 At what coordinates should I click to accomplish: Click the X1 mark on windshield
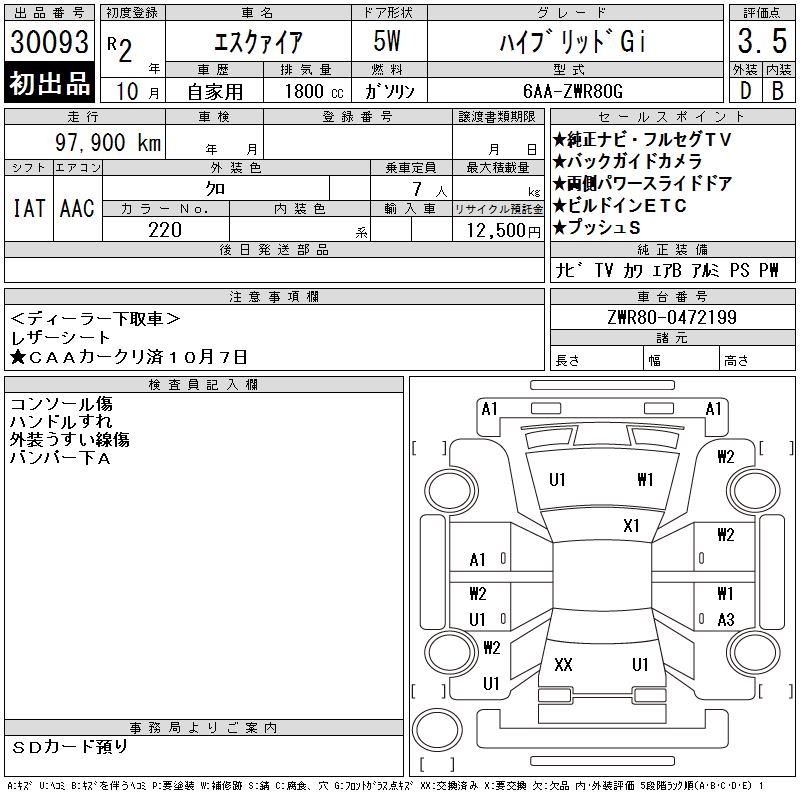tap(631, 526)
